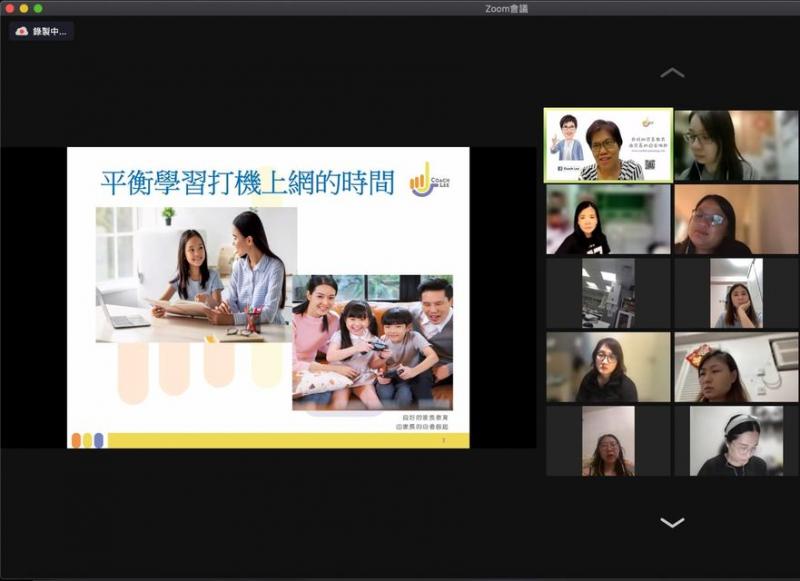Select the woman wearing a white headband

coord(736,441)
